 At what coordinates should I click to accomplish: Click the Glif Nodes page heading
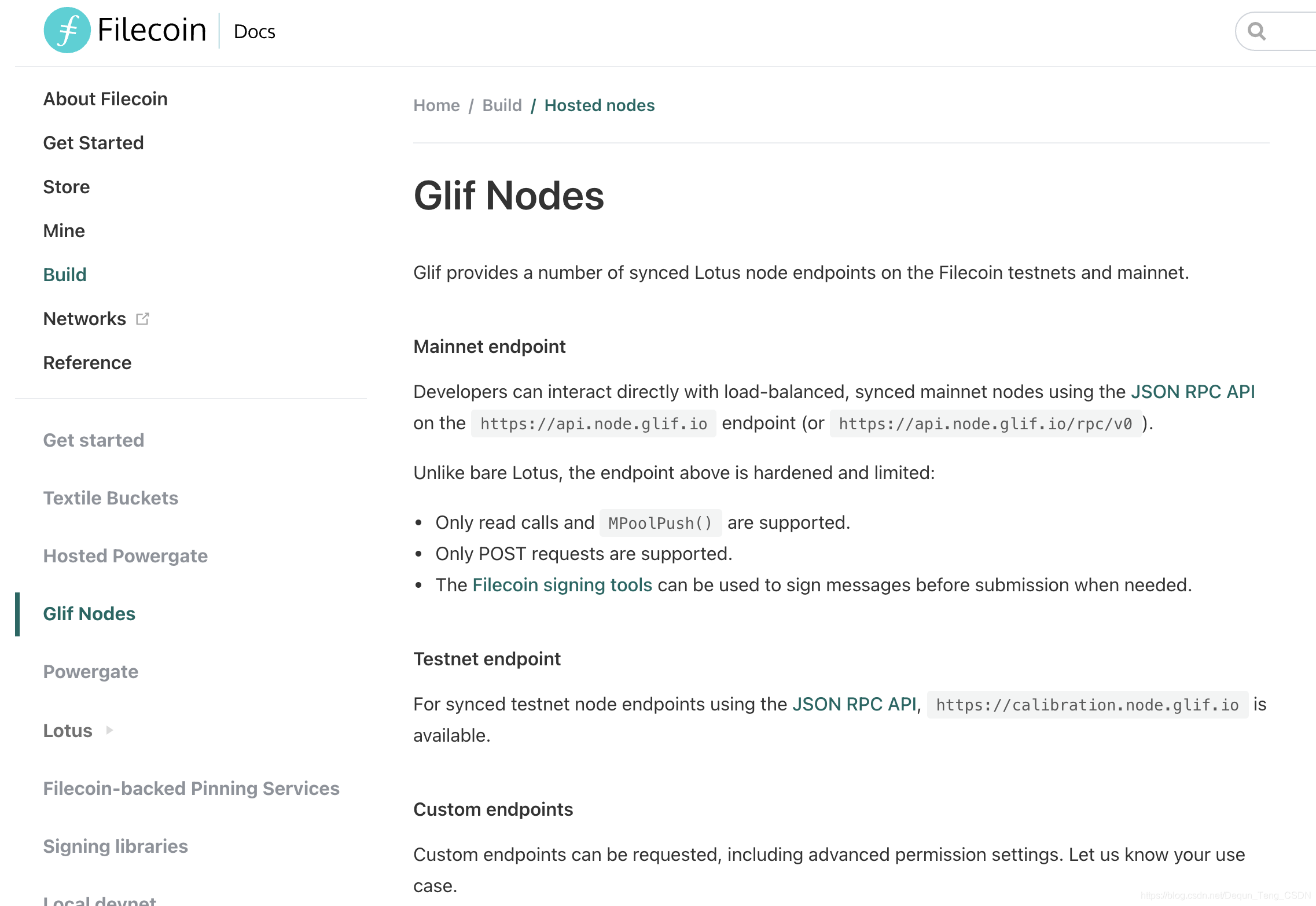[509, 196]
